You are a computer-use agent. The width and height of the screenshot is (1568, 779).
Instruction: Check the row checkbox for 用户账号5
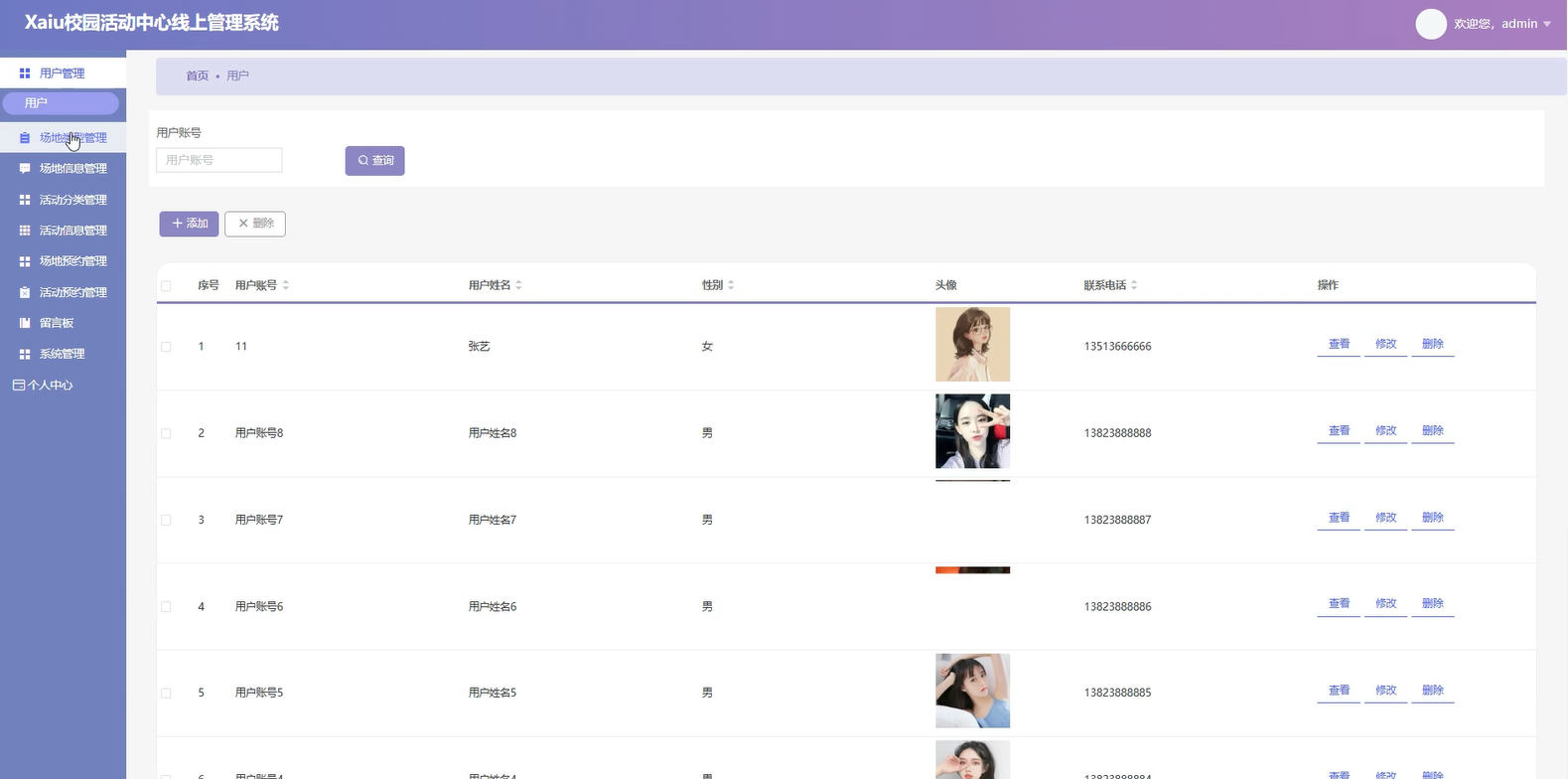[166, 693]
